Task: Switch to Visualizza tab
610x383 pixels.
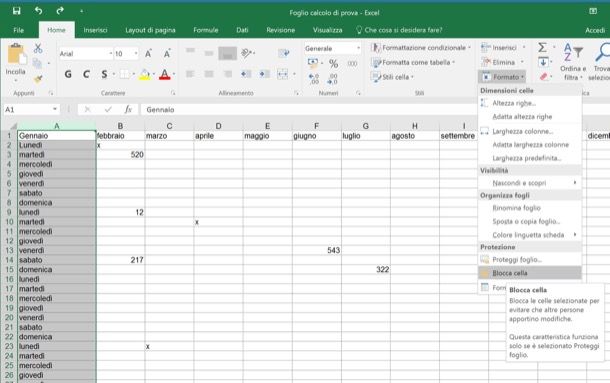Action: (328, 30)
